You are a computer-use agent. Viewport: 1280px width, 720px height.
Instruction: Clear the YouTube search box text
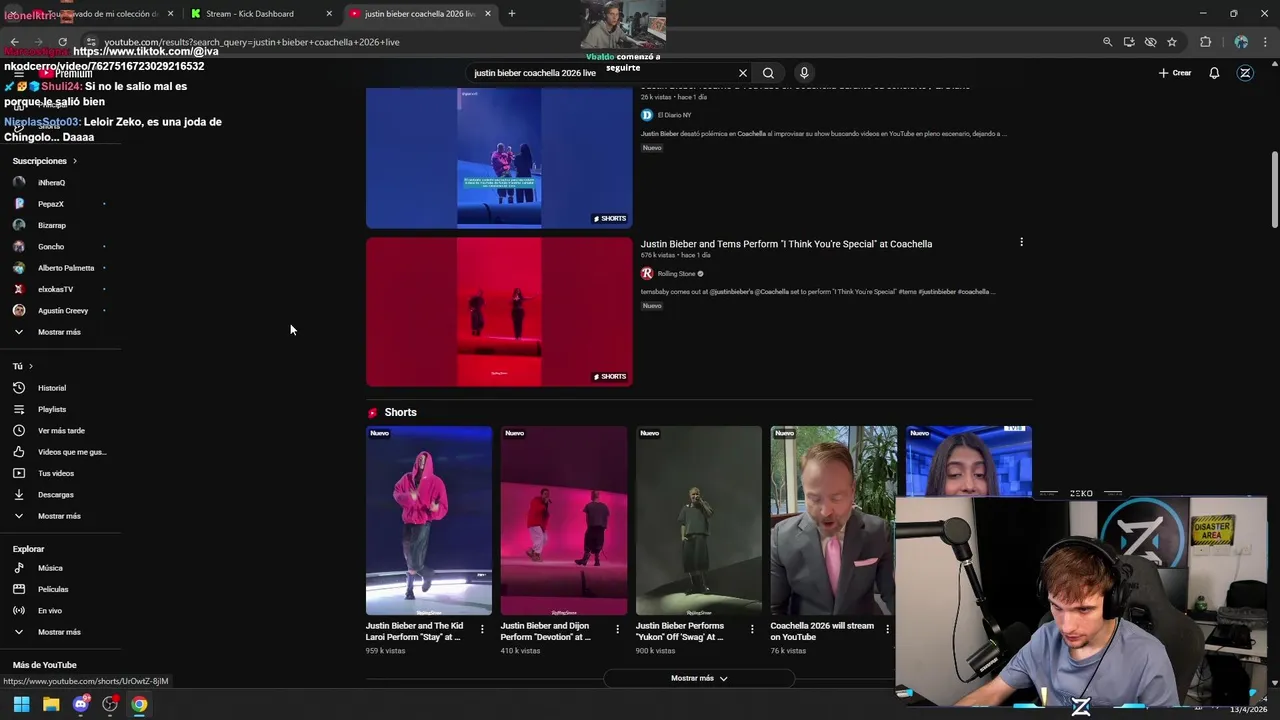[742, 73]
